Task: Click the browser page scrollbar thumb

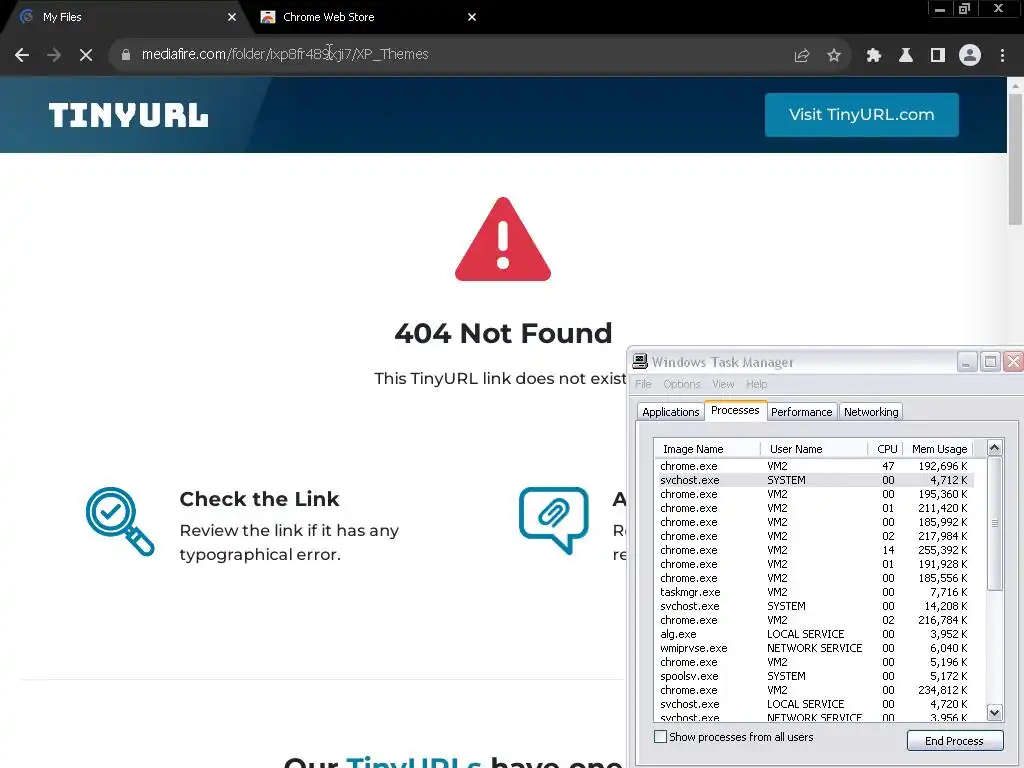Action: click(1016, 159)
